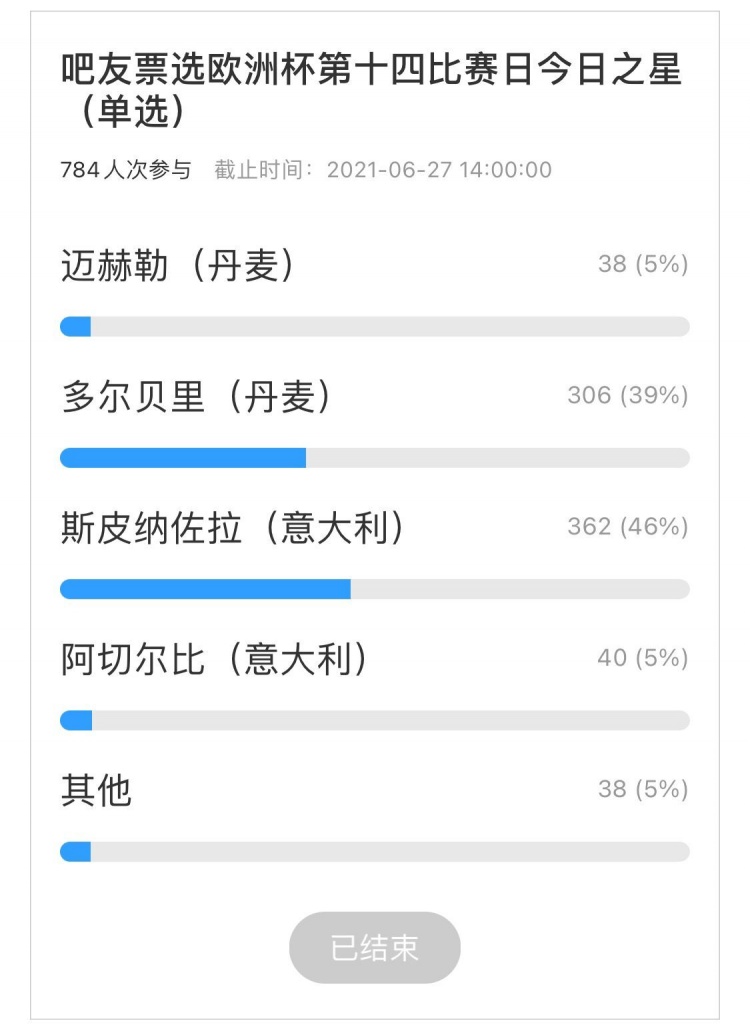Image resolution: width=750 pixels, height=1025 pixels.
Task: Click the poll title 吧友票选欧洲杯第十四比赛日今日之星
Action: click(371, 69)
